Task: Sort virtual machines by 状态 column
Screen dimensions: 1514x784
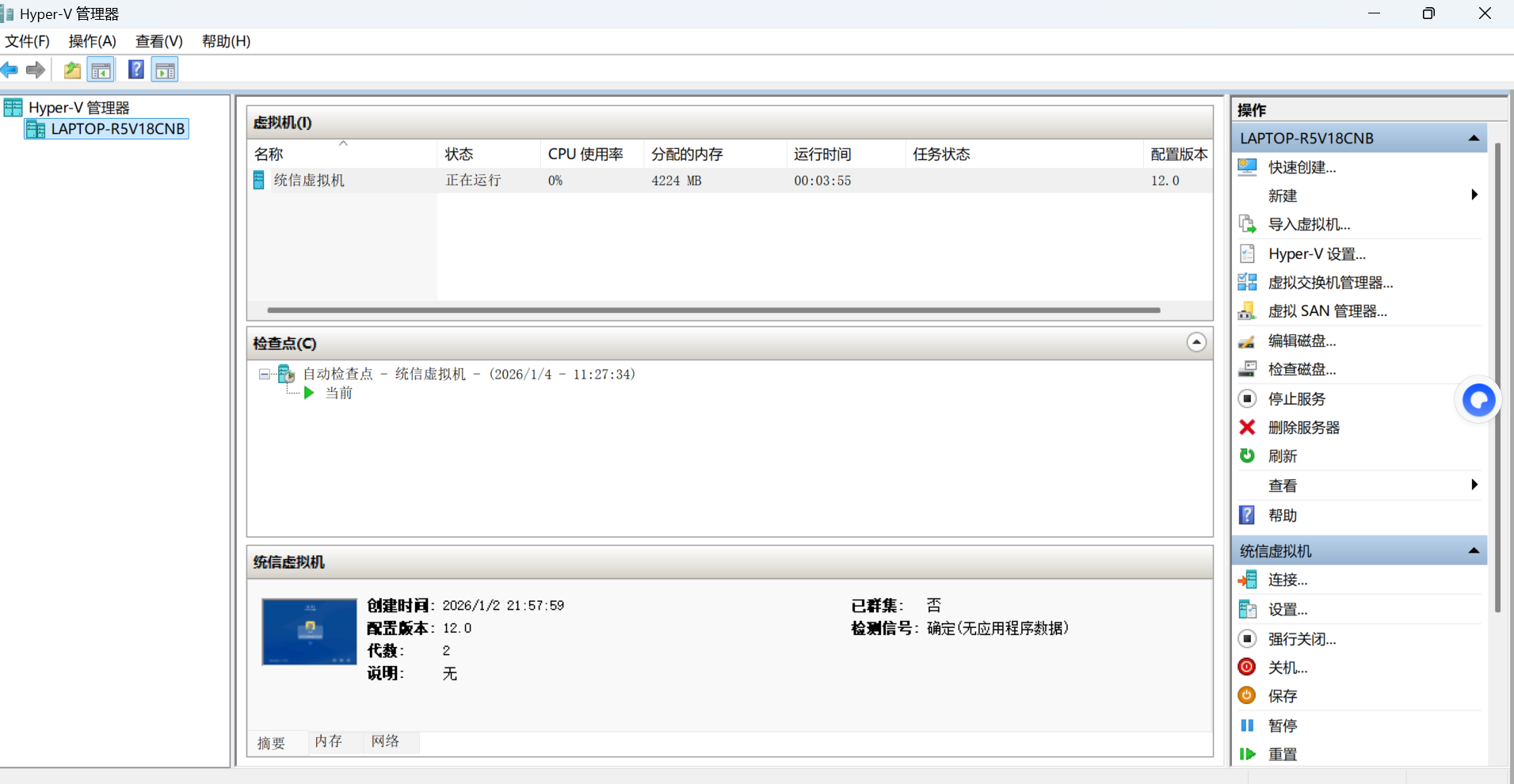Action: tap(489, 154)
